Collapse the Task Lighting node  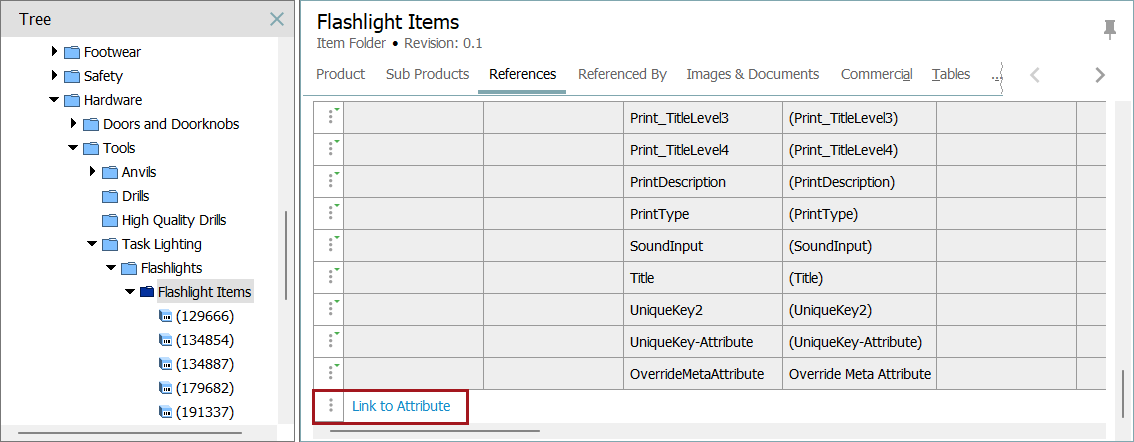92,244
